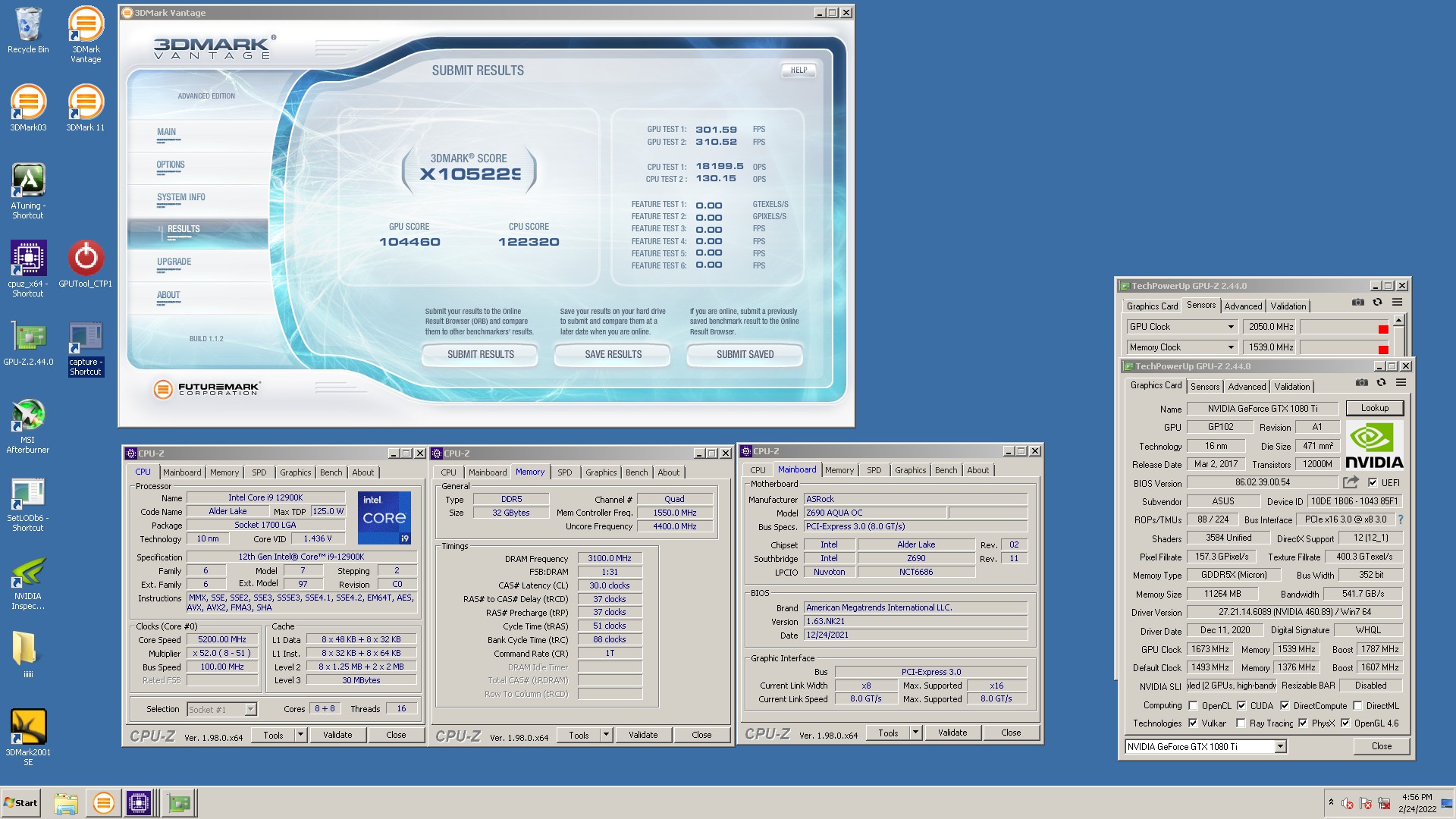Open the System Info section in 3DMark Vantage
Image resolution: width=1456 pixels, height=819 pixels.
[181, 197]
